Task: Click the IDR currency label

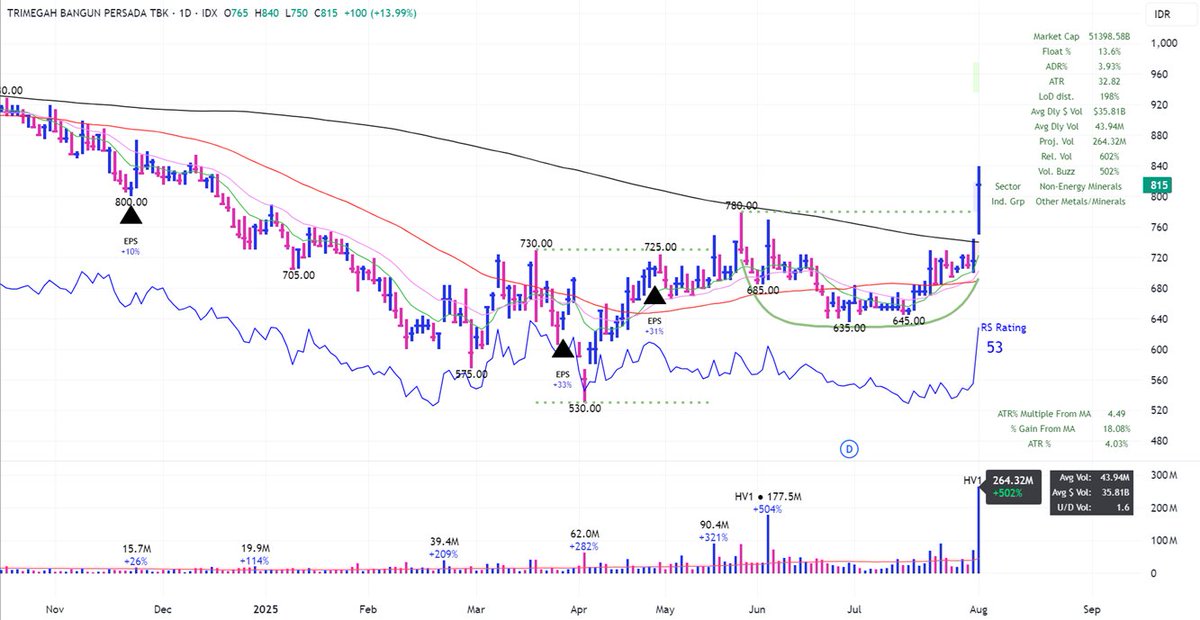Action: [x=1160, y=13]
